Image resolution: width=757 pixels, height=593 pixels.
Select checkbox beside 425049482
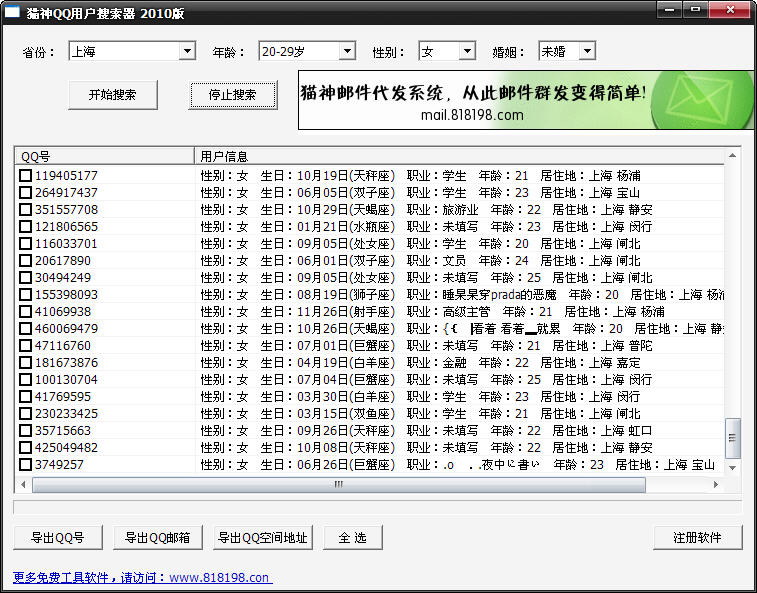(26, 448)
